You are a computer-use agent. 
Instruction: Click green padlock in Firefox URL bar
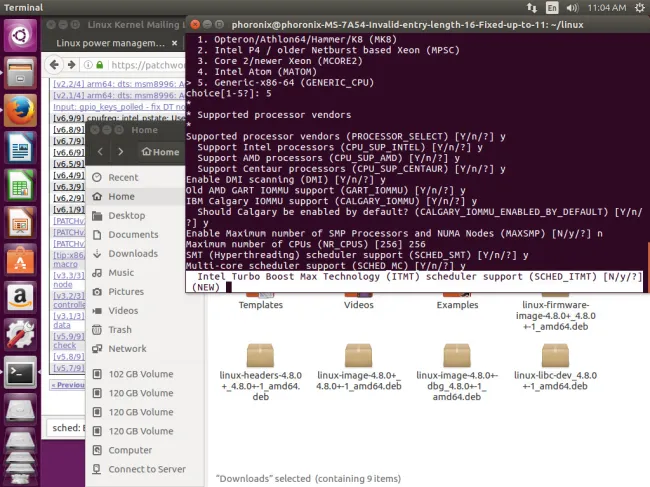(x=99, y=65)
